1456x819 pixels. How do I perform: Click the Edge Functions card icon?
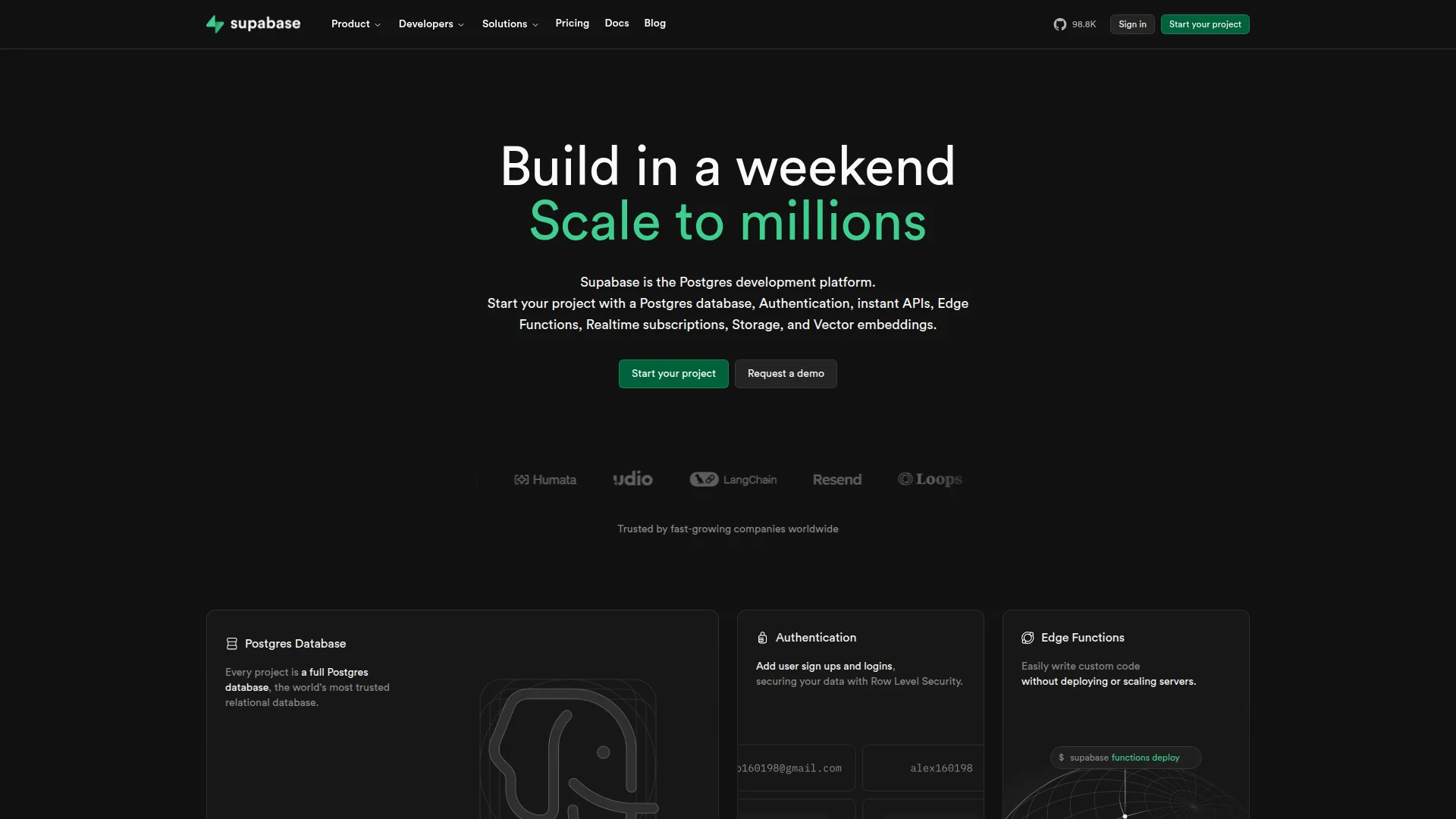tap(1028, 638)
